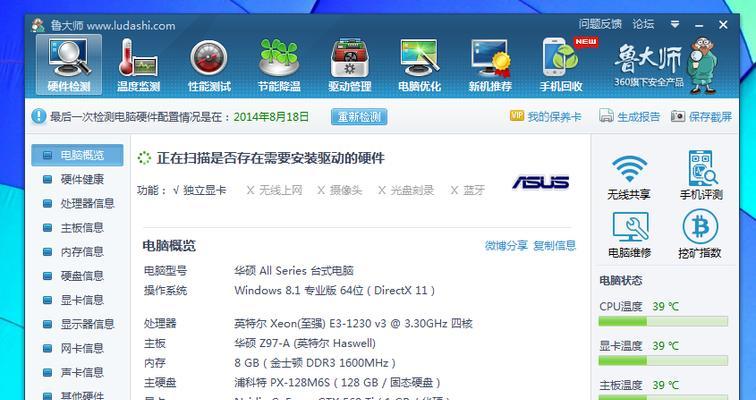Image resolution: width=756 pixels, height=400 pixels.
Task: Click the processor value Xeon E3-1230 v3
Action: 353,323
